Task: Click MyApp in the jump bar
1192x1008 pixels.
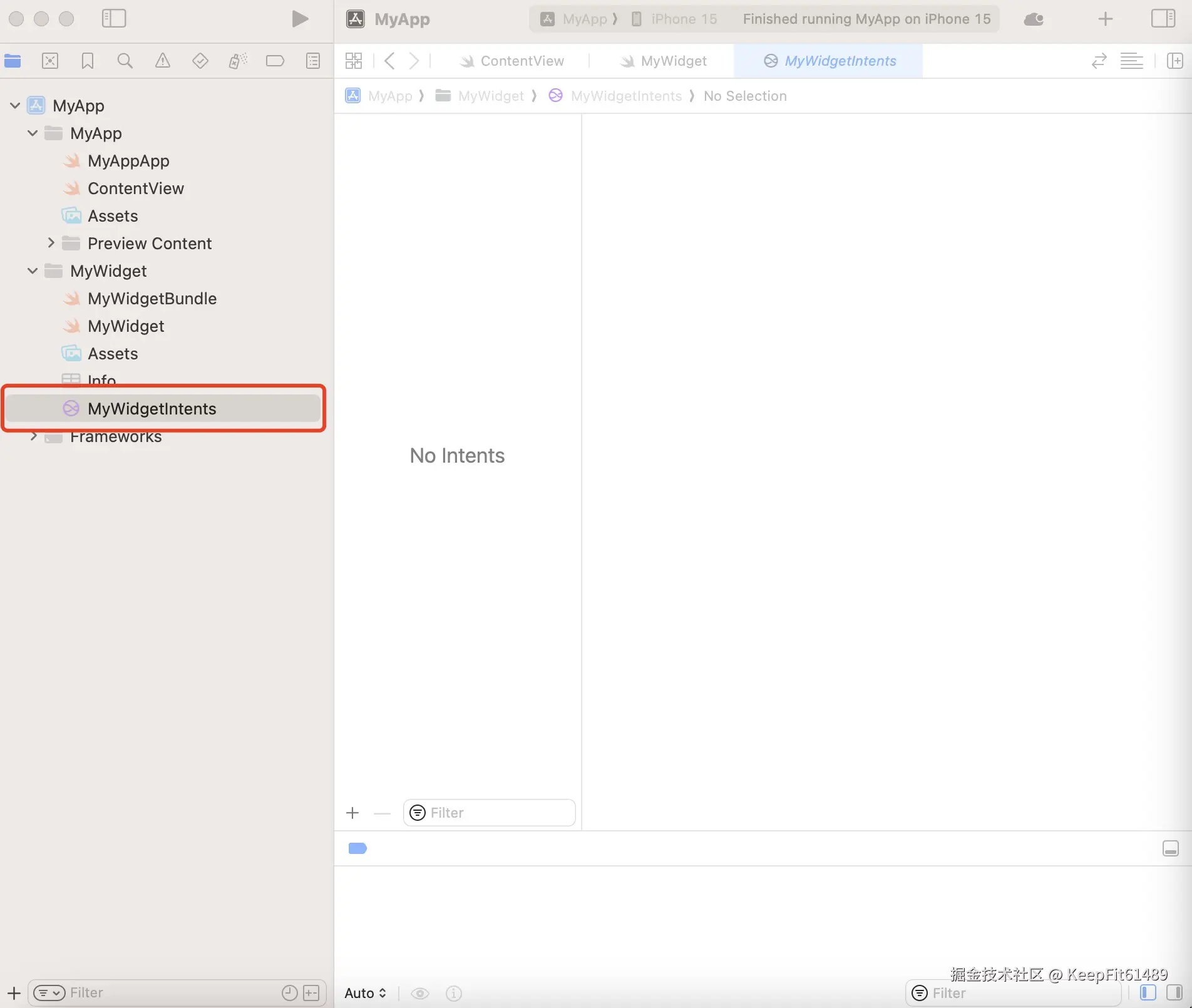Action: [379, 96]
